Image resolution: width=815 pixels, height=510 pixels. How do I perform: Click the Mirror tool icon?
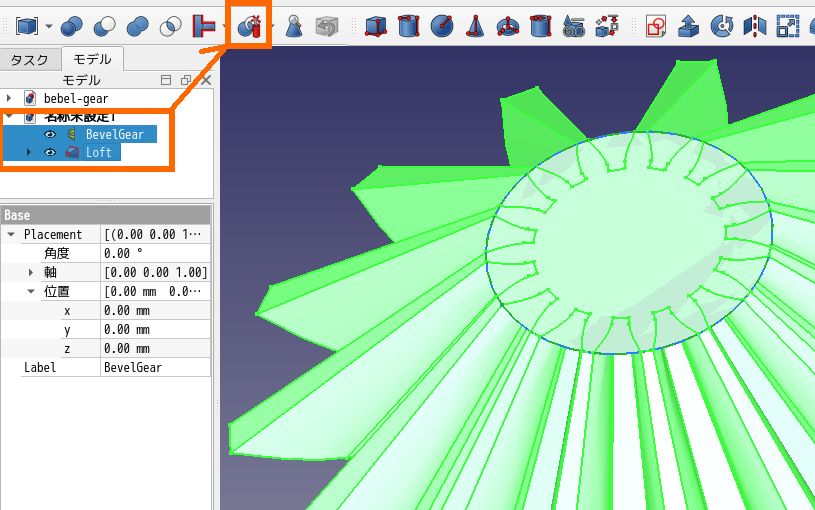(x=753, y=26)
